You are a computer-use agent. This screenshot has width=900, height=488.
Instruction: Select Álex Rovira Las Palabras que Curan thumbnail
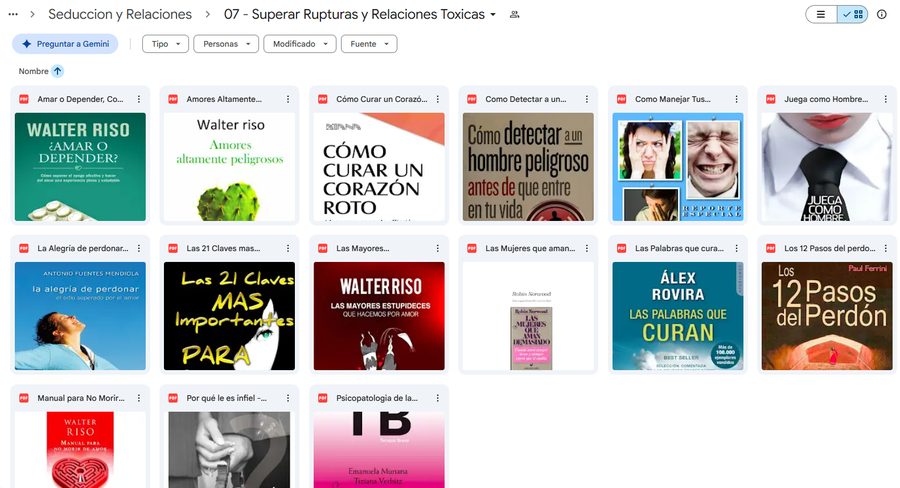coord(678,316)
